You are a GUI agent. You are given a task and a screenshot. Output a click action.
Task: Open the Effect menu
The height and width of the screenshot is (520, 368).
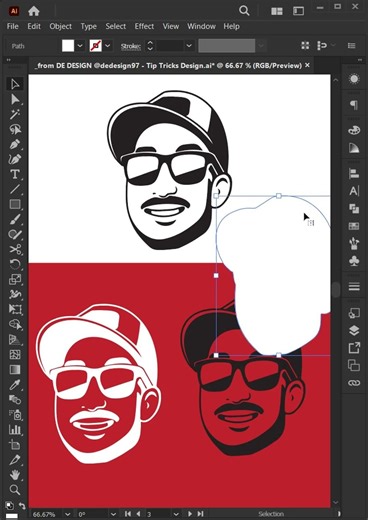pos(144,26)
